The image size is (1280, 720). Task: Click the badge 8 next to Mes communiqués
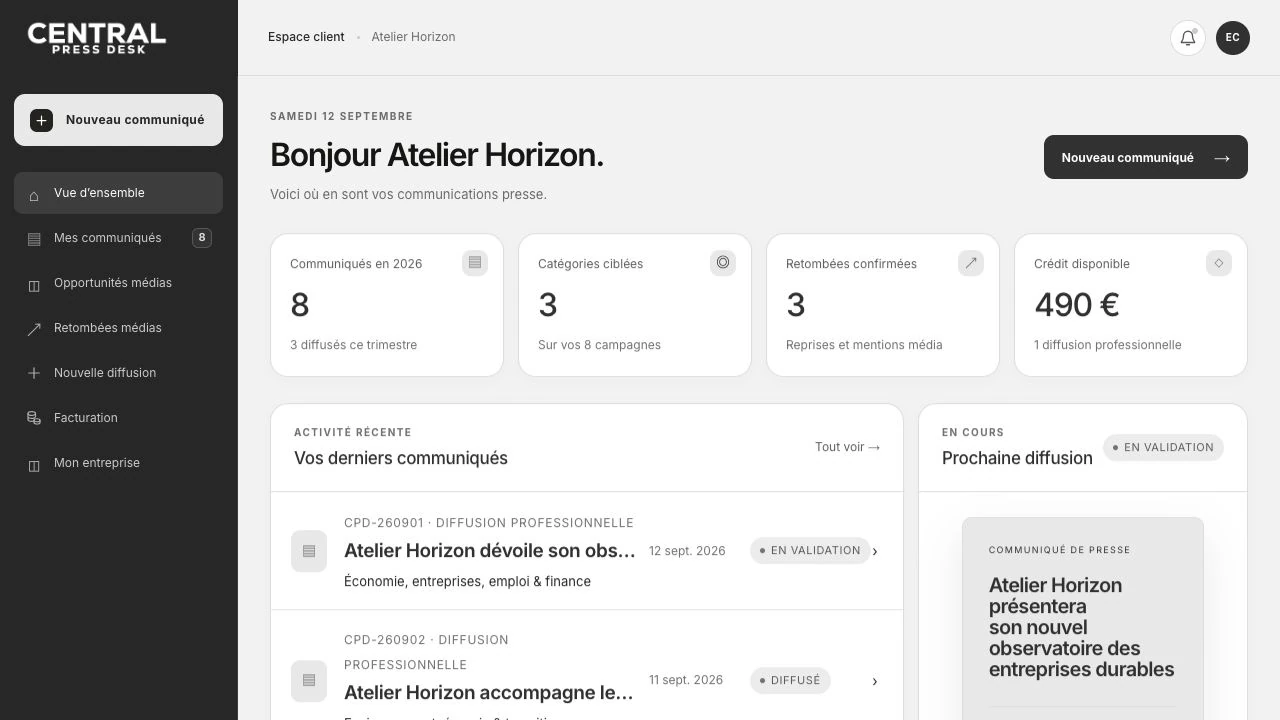[202, 238]
